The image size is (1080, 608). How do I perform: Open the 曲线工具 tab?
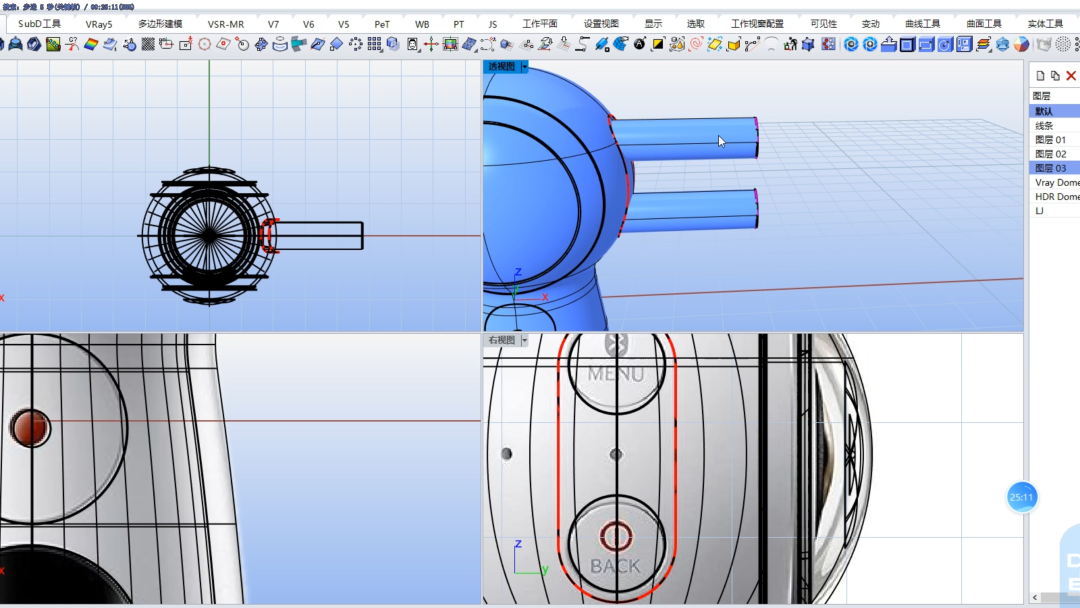click(x=922, y=24)
